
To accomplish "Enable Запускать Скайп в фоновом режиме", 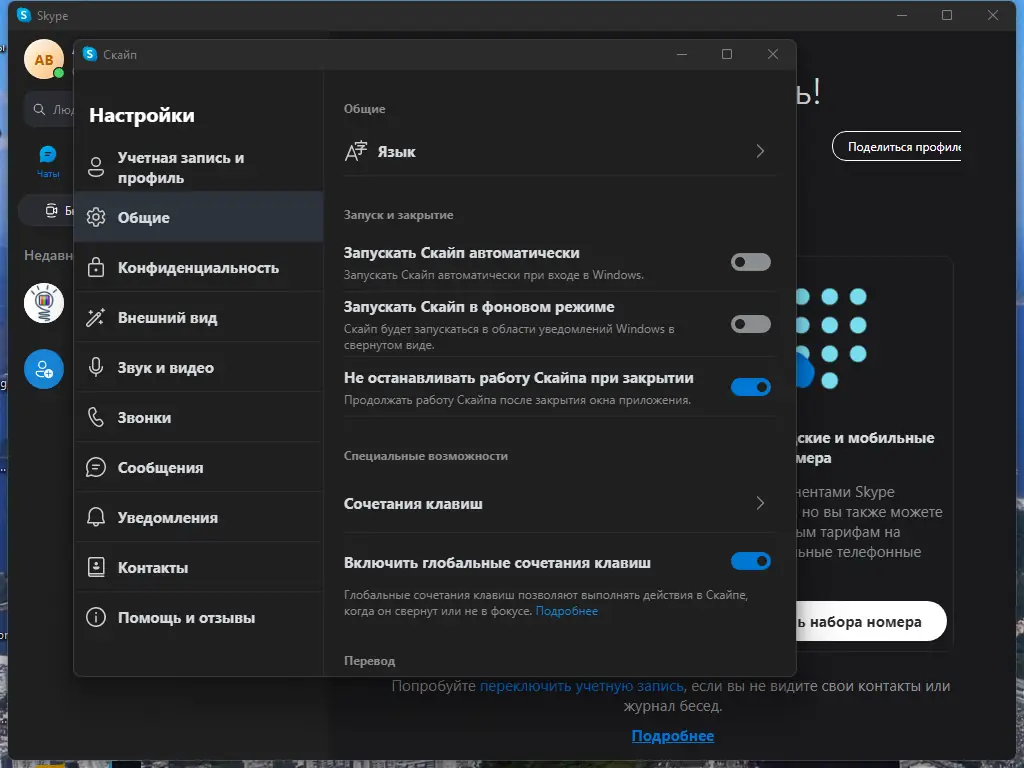I will pyautogui.click(x=750, y=323).
